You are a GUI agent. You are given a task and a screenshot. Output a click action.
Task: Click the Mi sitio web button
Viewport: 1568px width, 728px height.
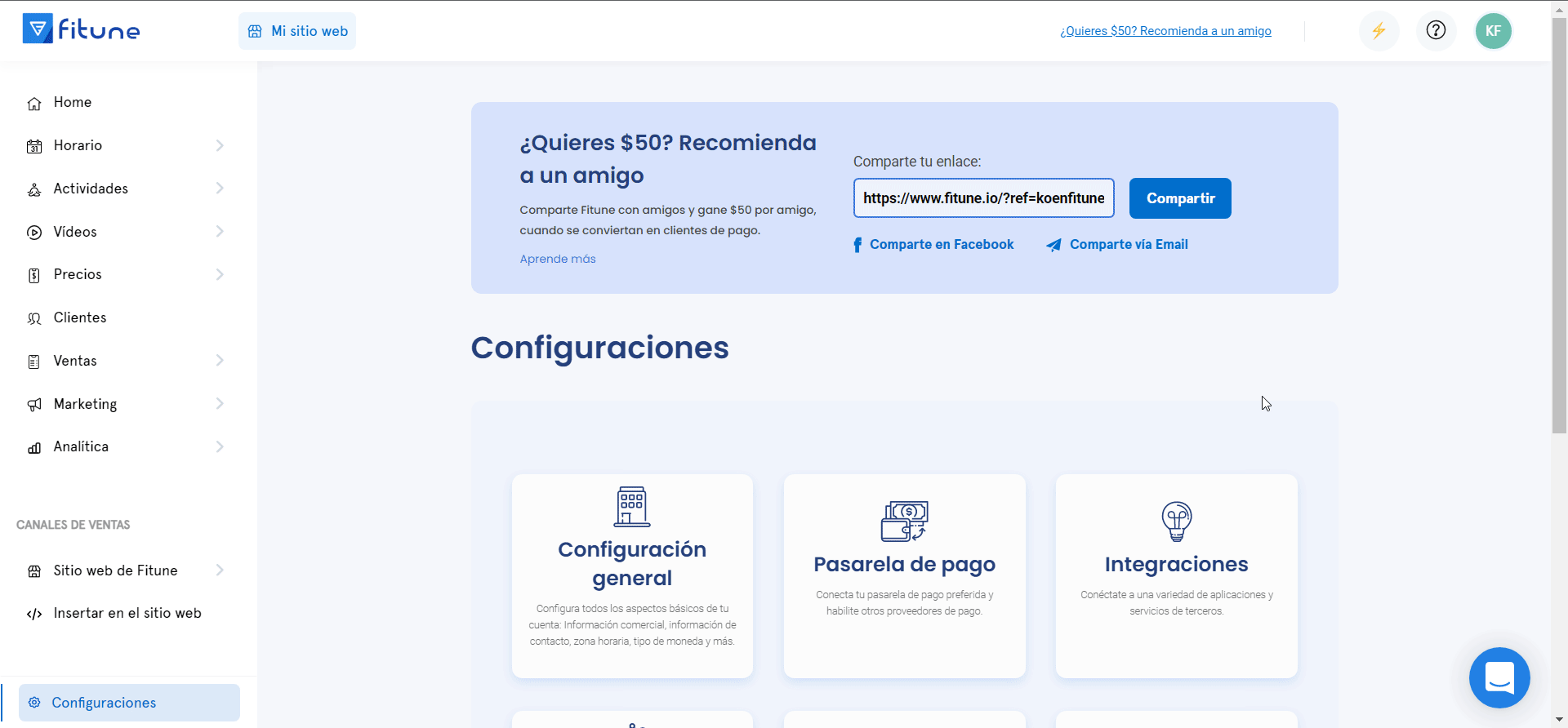(x=297, y=31)
